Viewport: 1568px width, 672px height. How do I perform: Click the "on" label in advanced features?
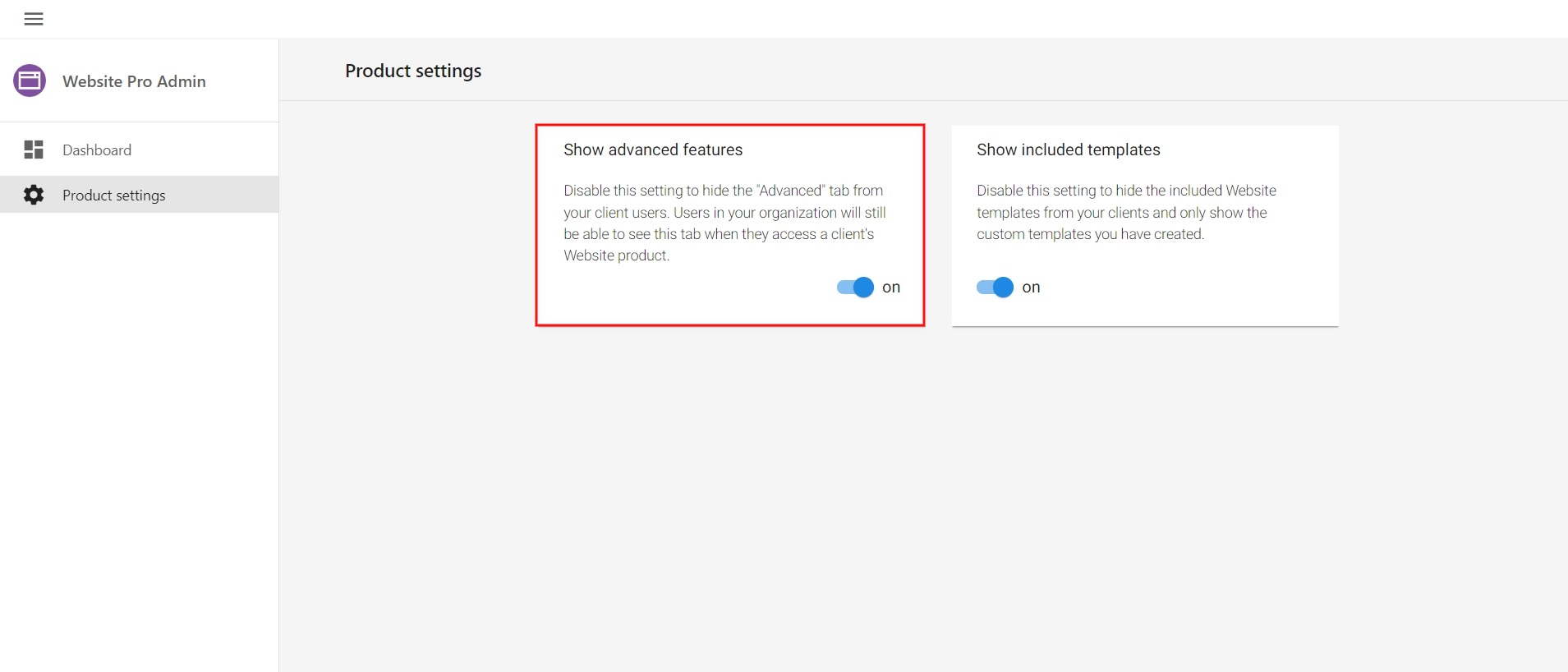[x=891, y=287]
